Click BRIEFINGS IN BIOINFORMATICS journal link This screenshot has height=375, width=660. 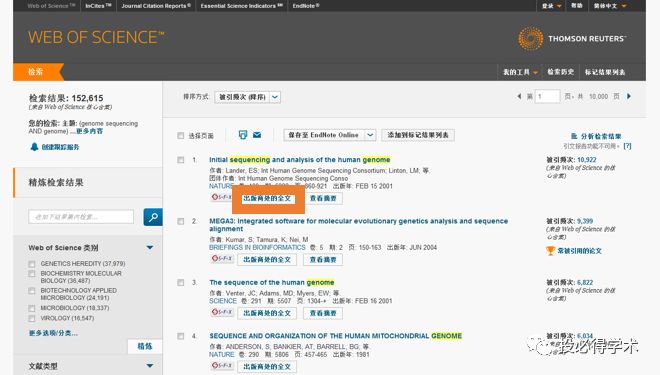pyautogui.click(x=257, y=247)
